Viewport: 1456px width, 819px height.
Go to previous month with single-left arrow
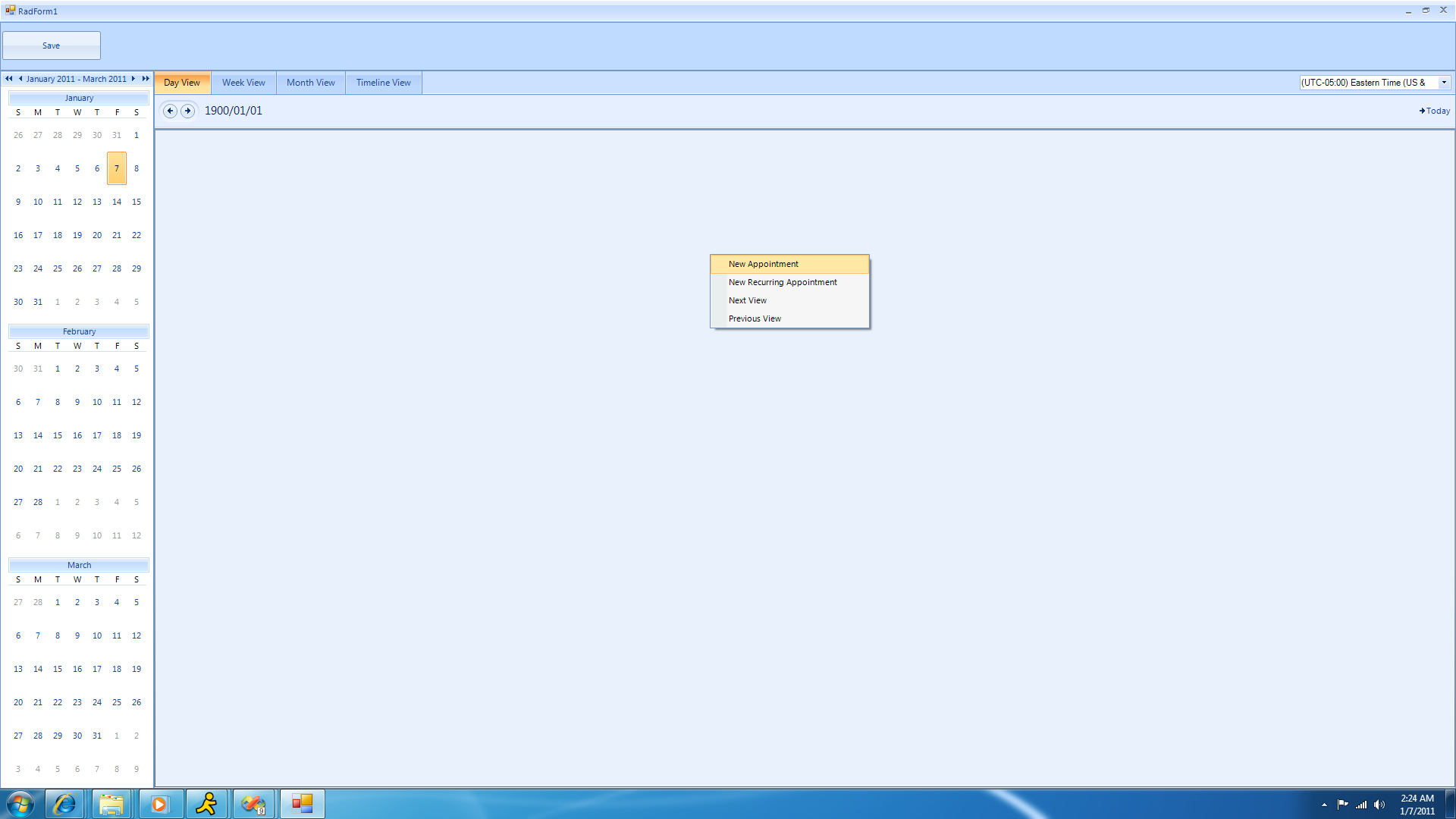pyautogui.click(x=20, y=79)
